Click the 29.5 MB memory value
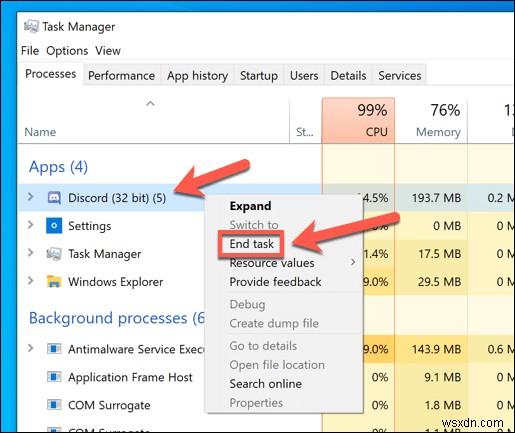This screenshot has width=515, height=433. point(440,282)
